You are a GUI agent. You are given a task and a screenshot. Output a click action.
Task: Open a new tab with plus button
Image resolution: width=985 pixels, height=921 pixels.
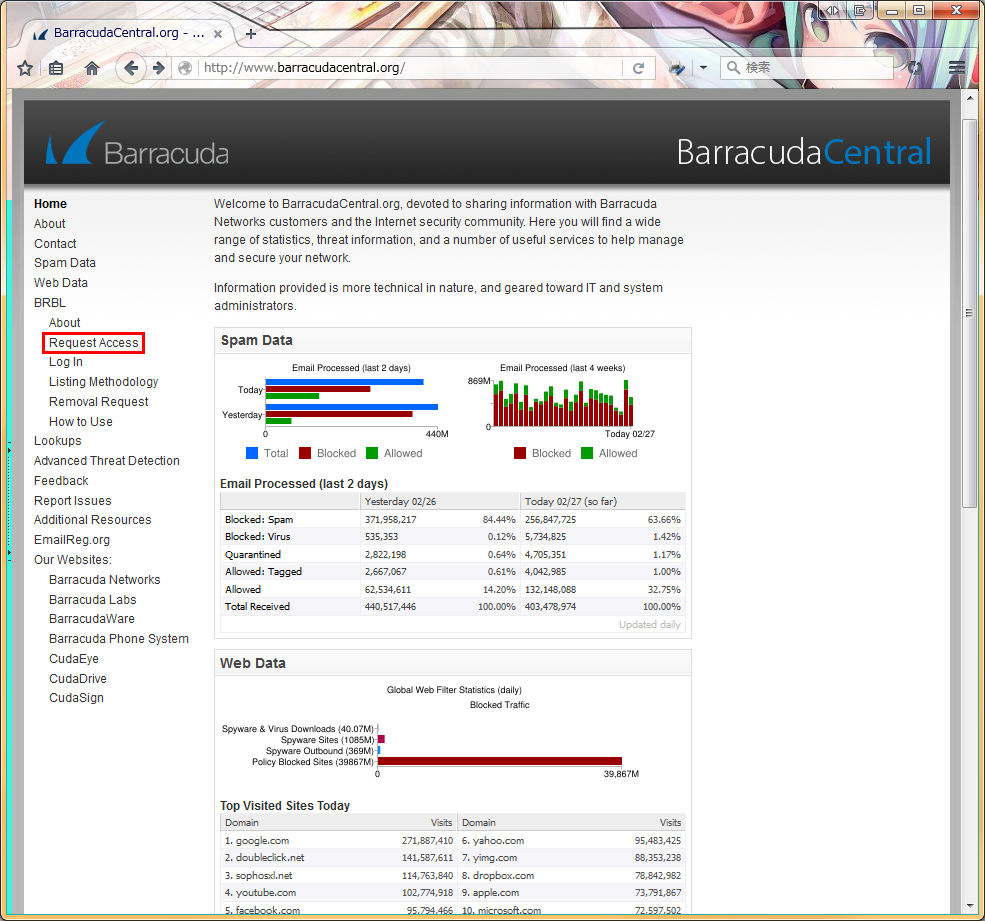(x=251, y=33)
